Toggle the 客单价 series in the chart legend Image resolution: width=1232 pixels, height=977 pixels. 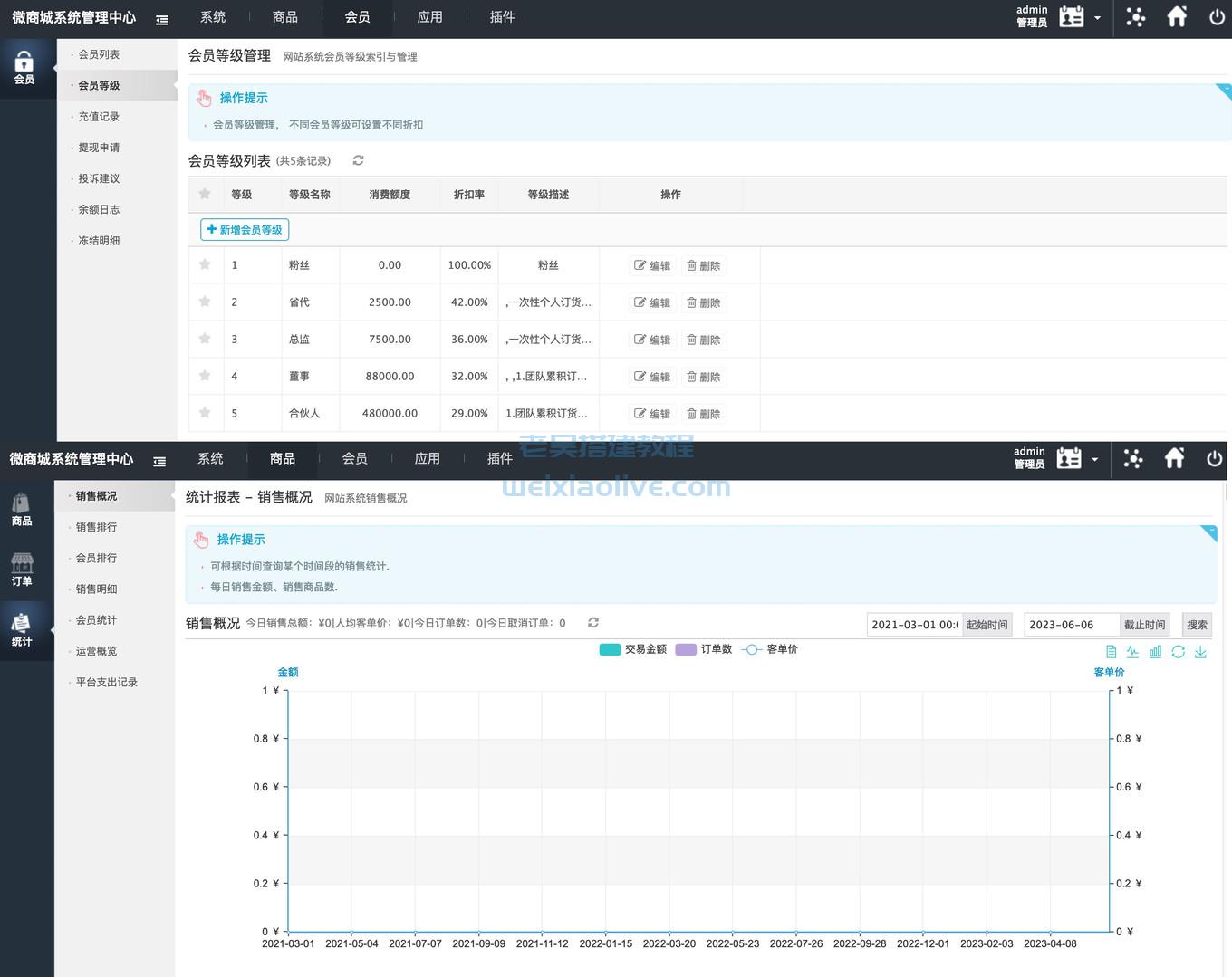(769, 649)
